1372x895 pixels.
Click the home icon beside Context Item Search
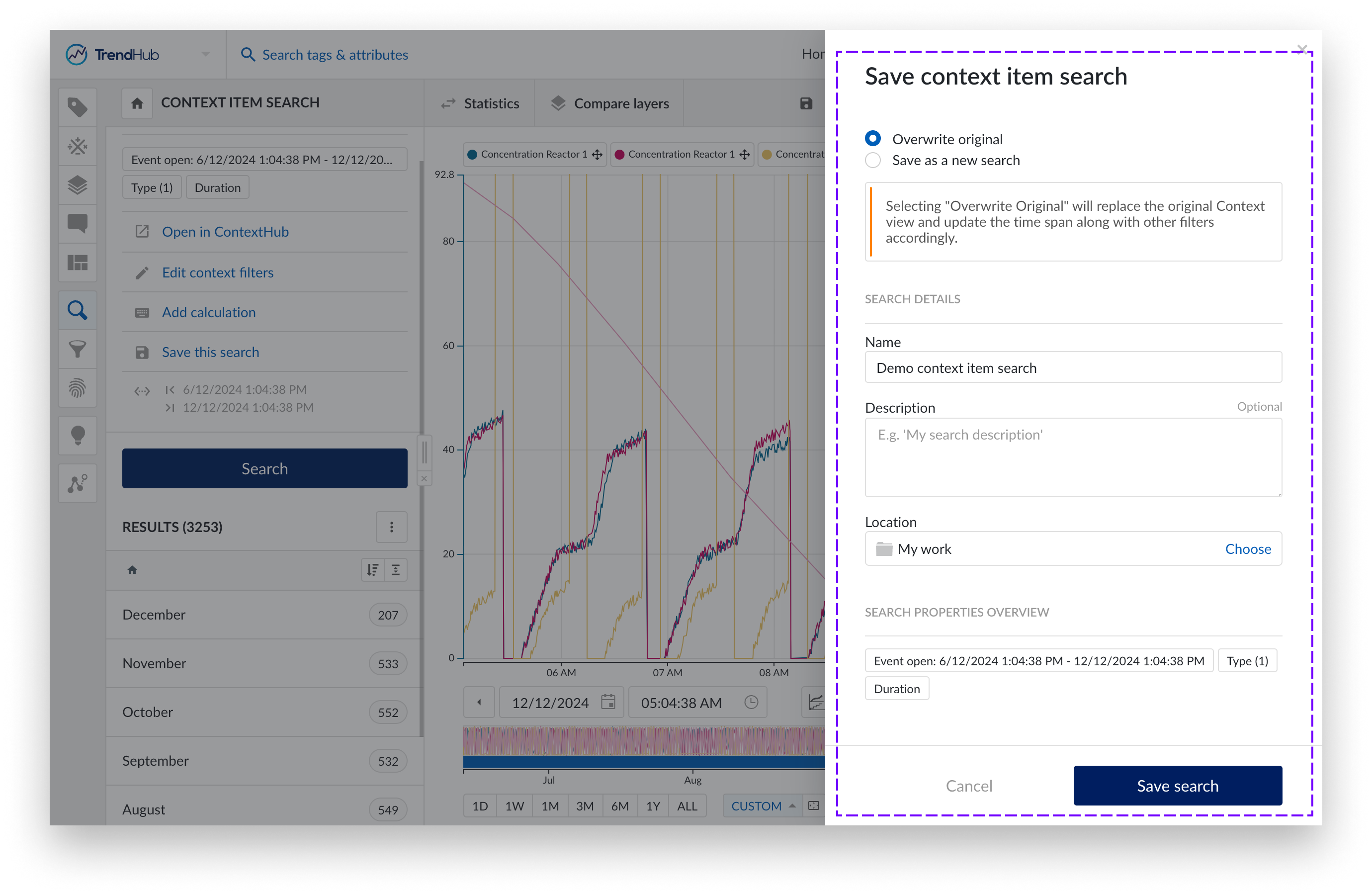[137, 103]
